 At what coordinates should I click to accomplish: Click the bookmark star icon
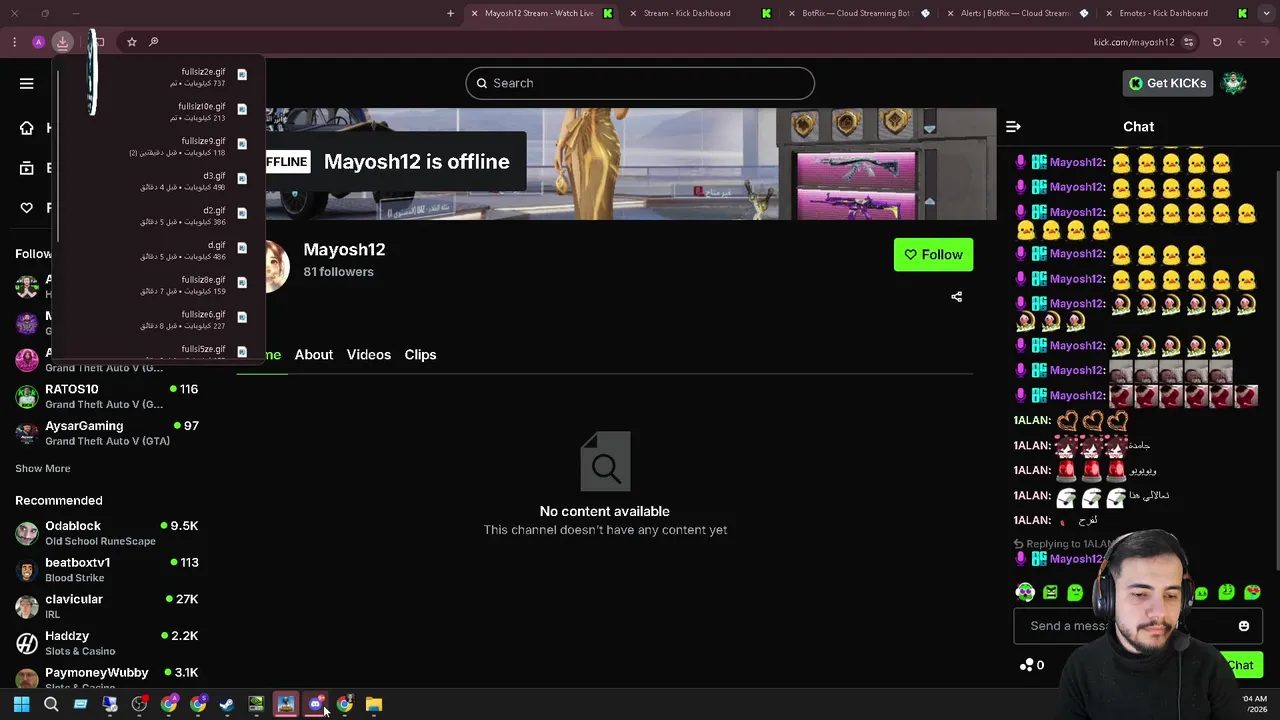pyautogui.click(x=131, y=42)
